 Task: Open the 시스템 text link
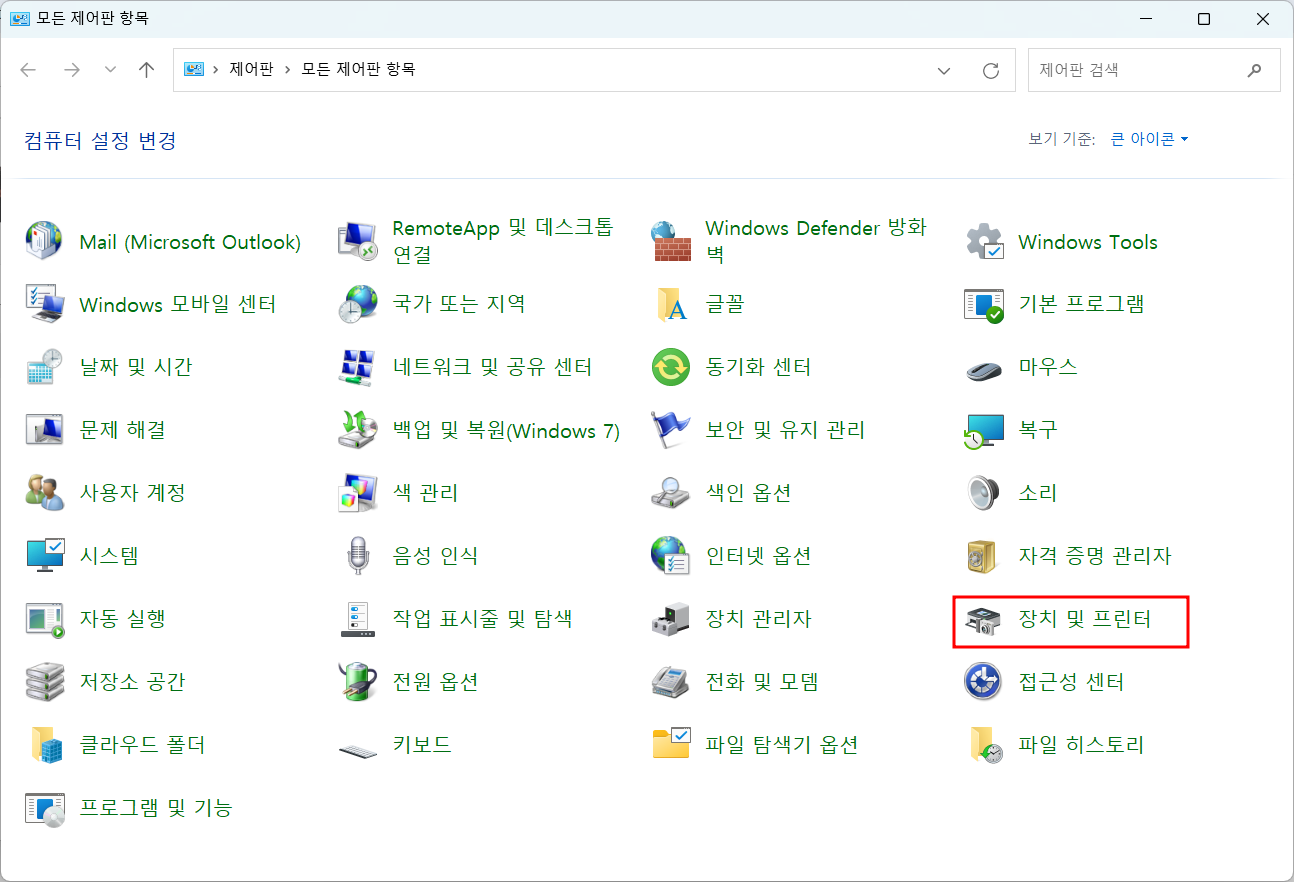pos(109,556)
